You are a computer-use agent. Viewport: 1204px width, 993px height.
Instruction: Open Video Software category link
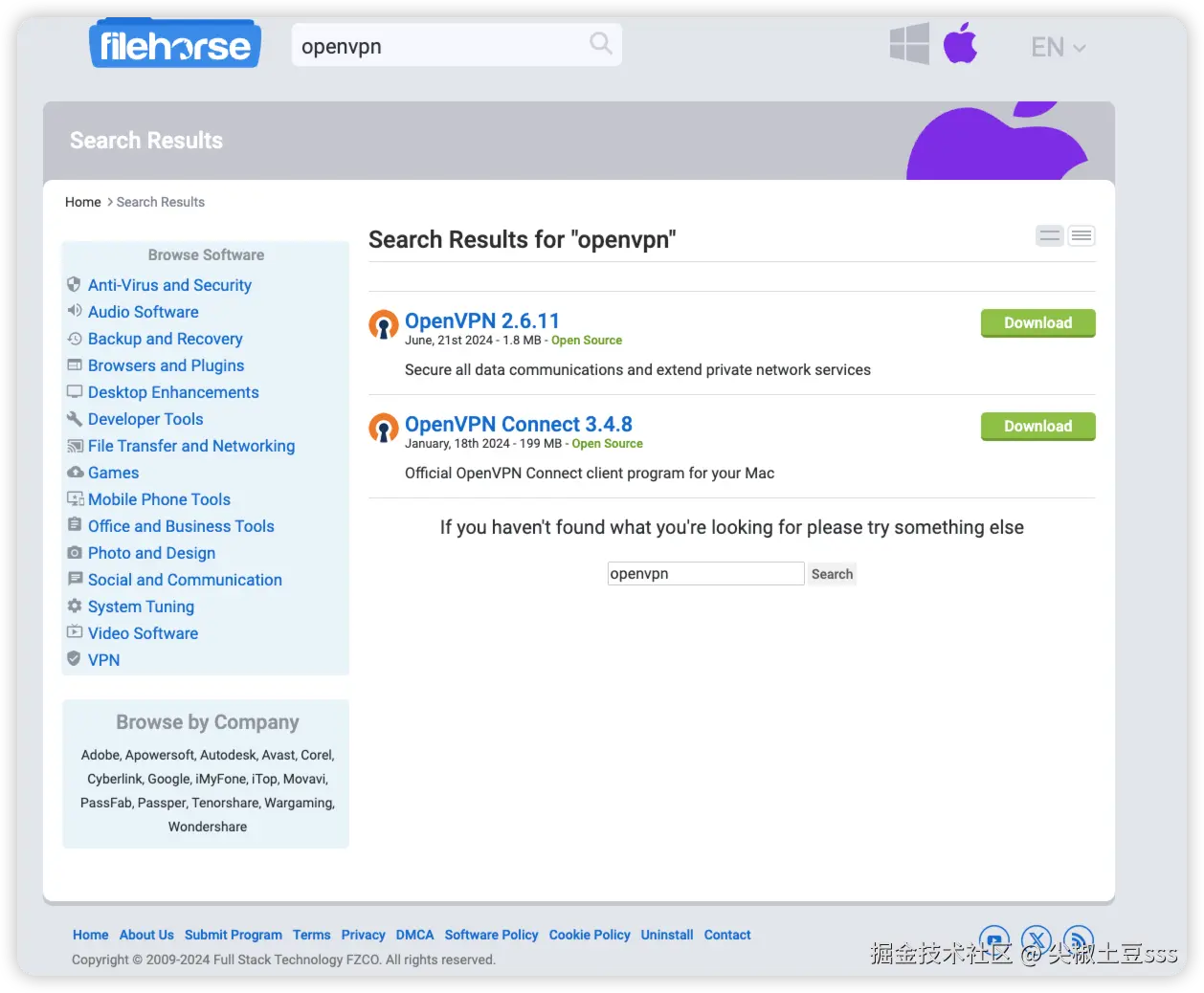click(x=143, y=633)
